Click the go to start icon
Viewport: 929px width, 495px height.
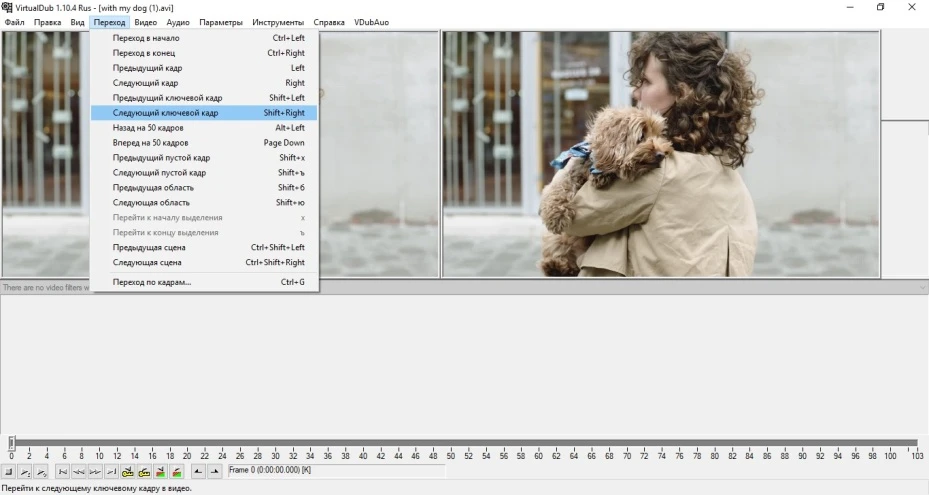(62, 471)
